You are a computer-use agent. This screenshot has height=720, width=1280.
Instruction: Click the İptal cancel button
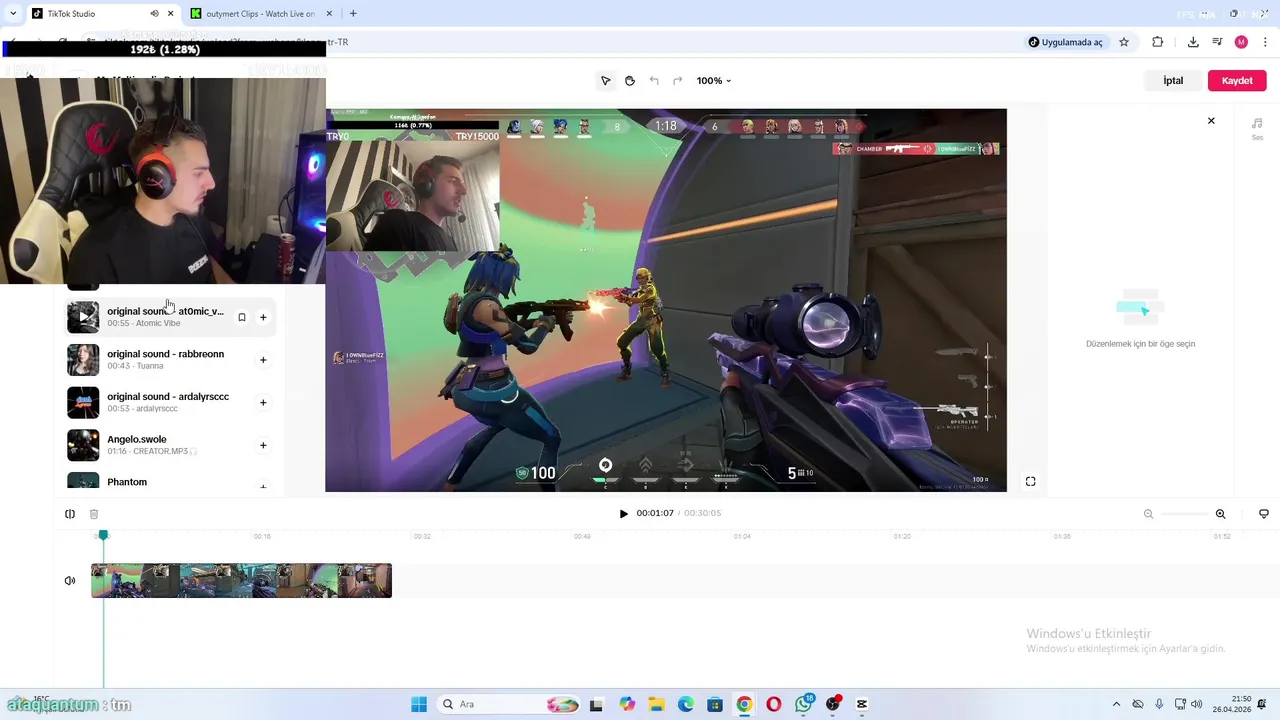pos(1173,81)
